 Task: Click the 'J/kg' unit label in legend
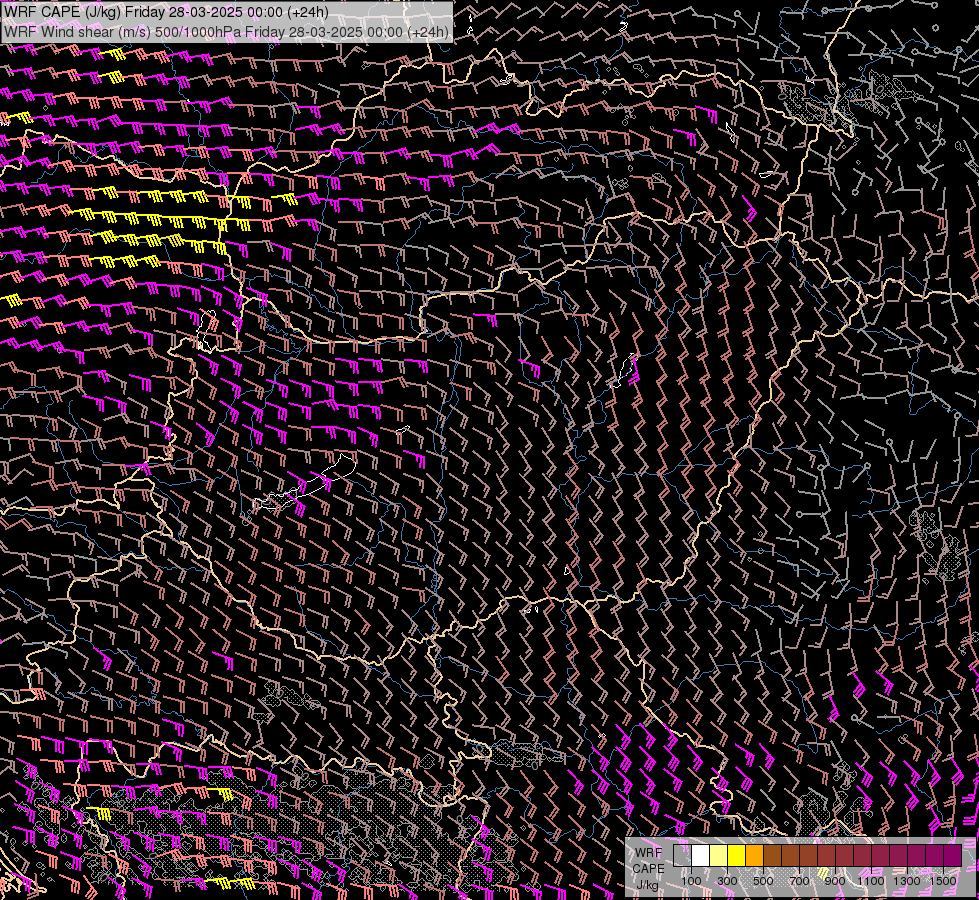pos(647,884)
